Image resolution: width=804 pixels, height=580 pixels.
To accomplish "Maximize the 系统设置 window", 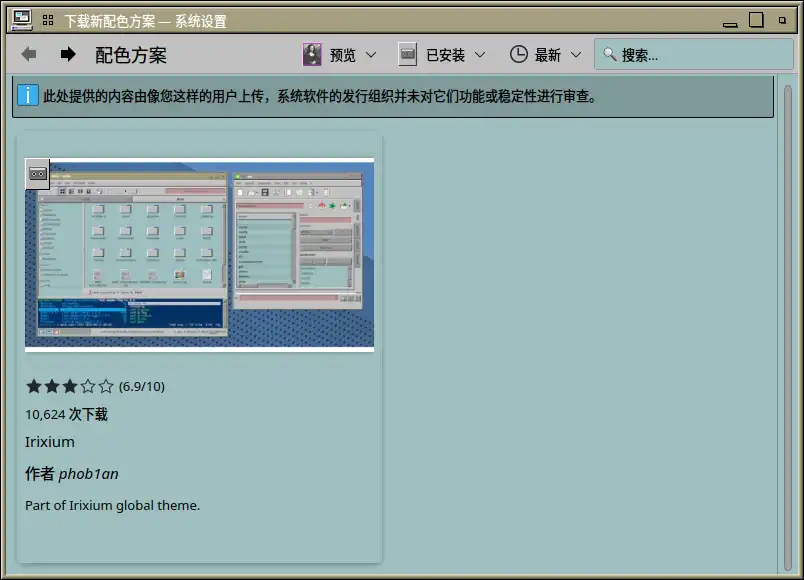I will (x=756, y=20).
